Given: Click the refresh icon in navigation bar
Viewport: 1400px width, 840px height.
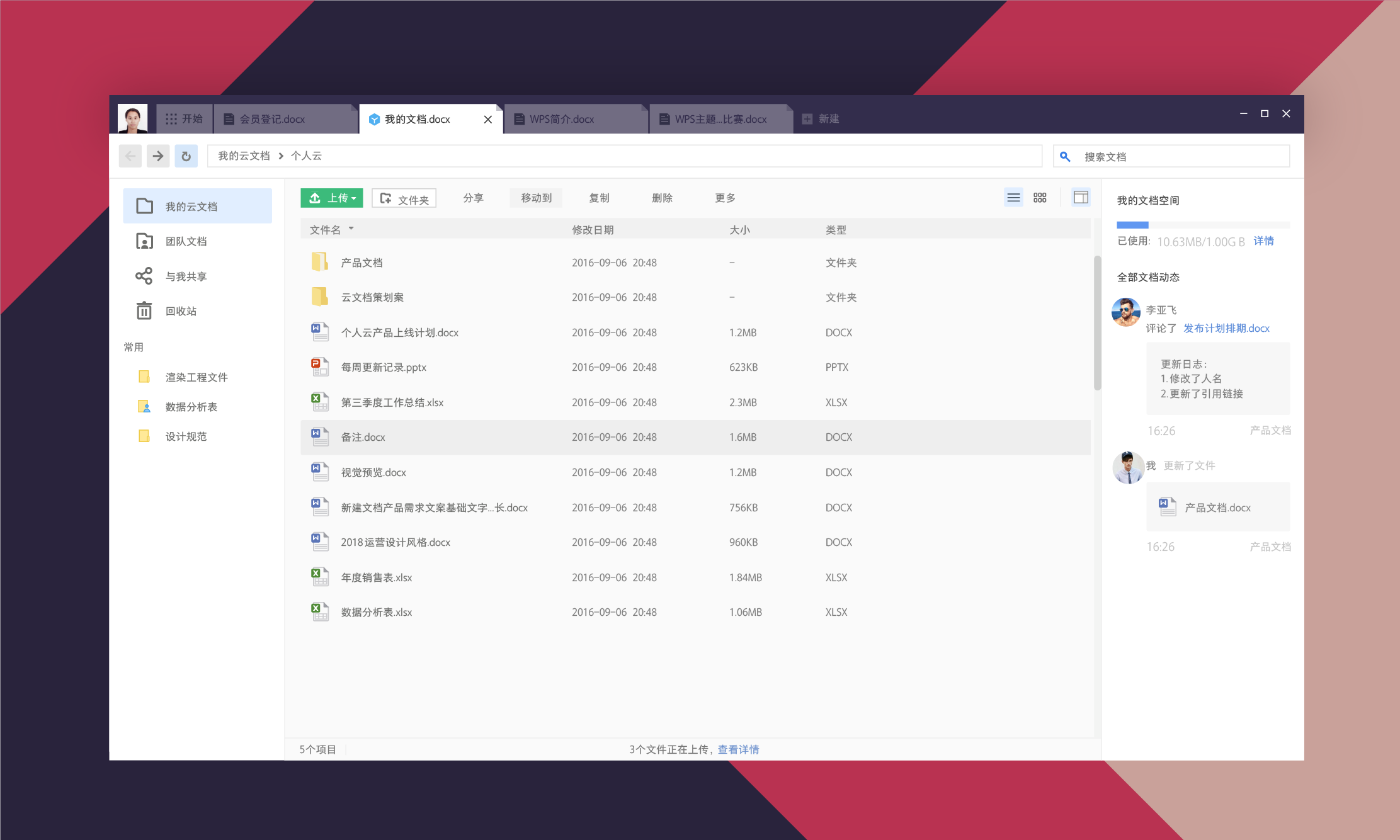Looking at the screenshot, I should 186,156.
